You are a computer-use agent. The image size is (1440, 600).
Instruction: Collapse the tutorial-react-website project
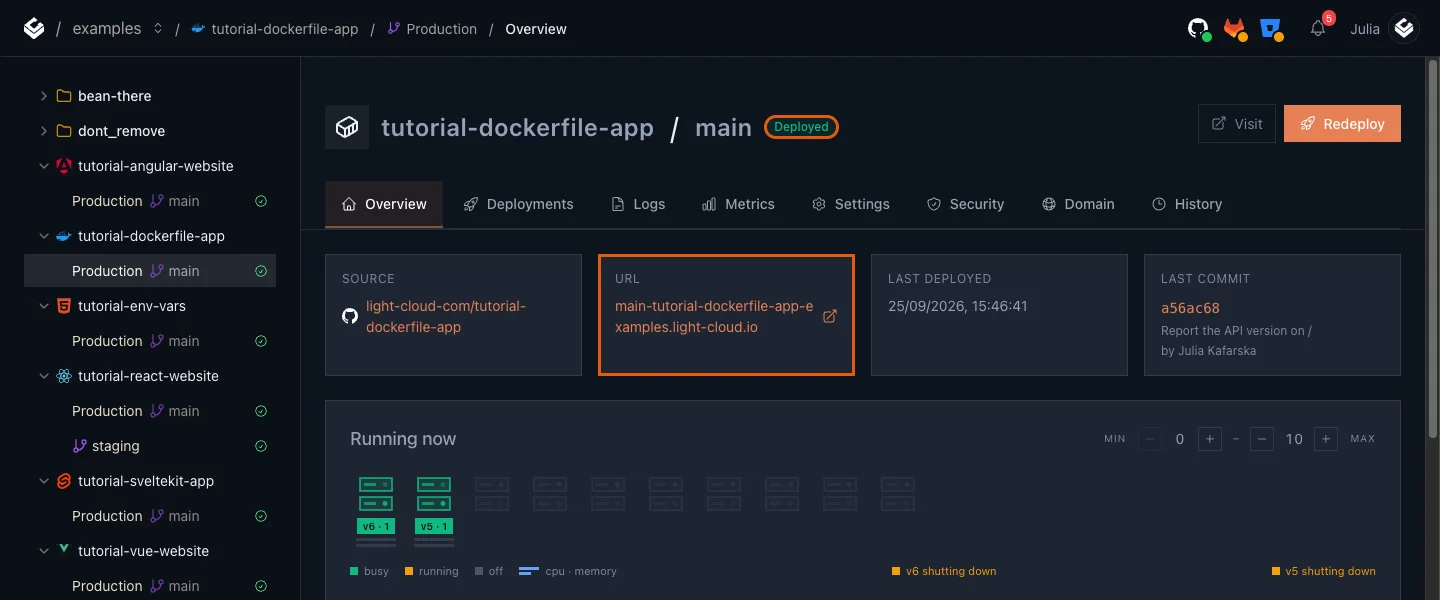[x=43, y=376]
